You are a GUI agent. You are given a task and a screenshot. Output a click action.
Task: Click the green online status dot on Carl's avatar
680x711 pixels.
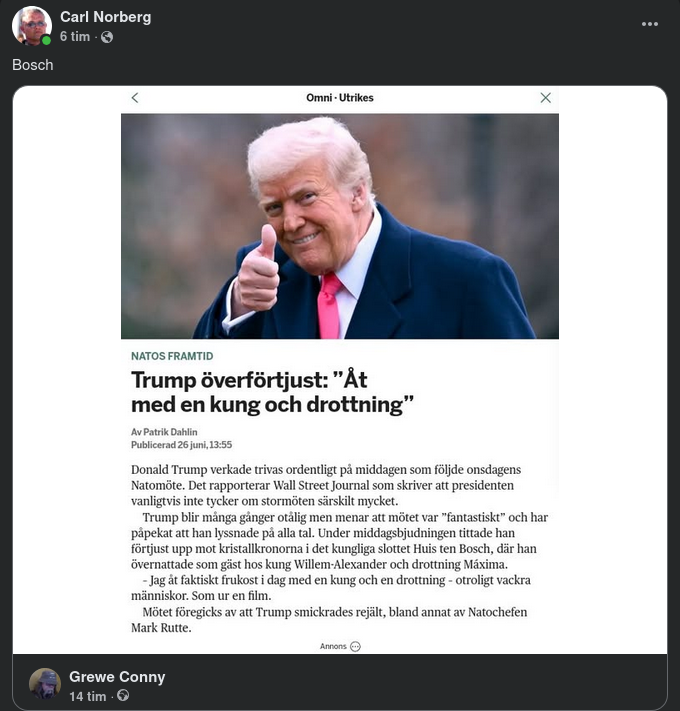46,40
